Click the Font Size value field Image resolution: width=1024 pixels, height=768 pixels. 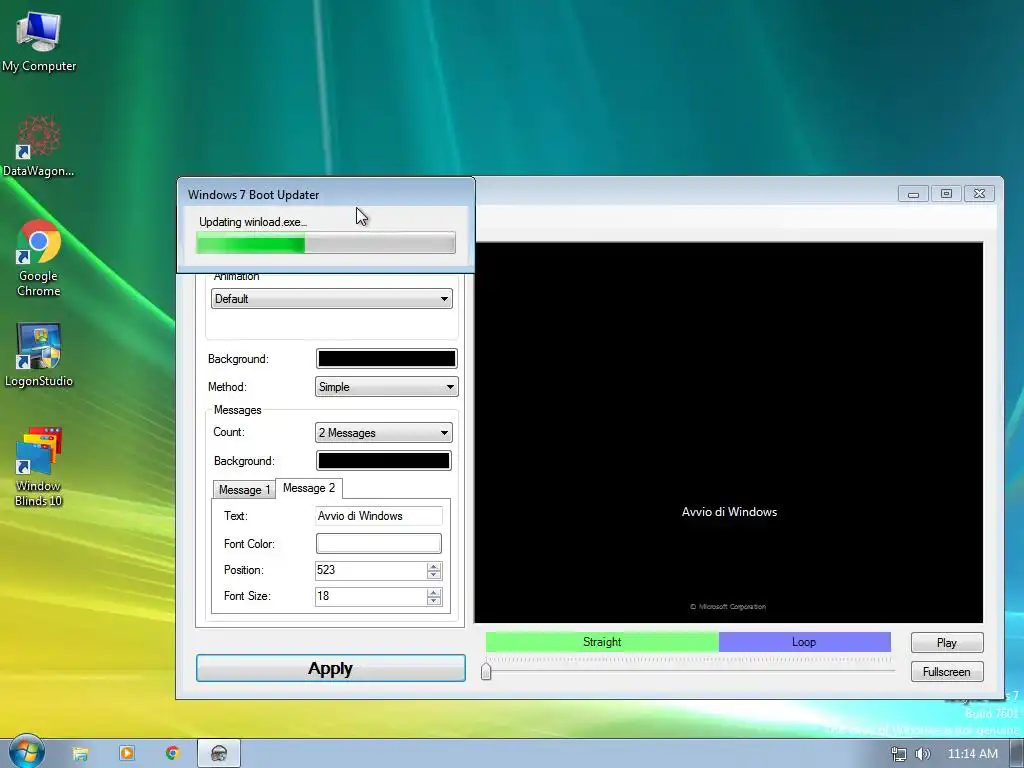tap(371, 596)
